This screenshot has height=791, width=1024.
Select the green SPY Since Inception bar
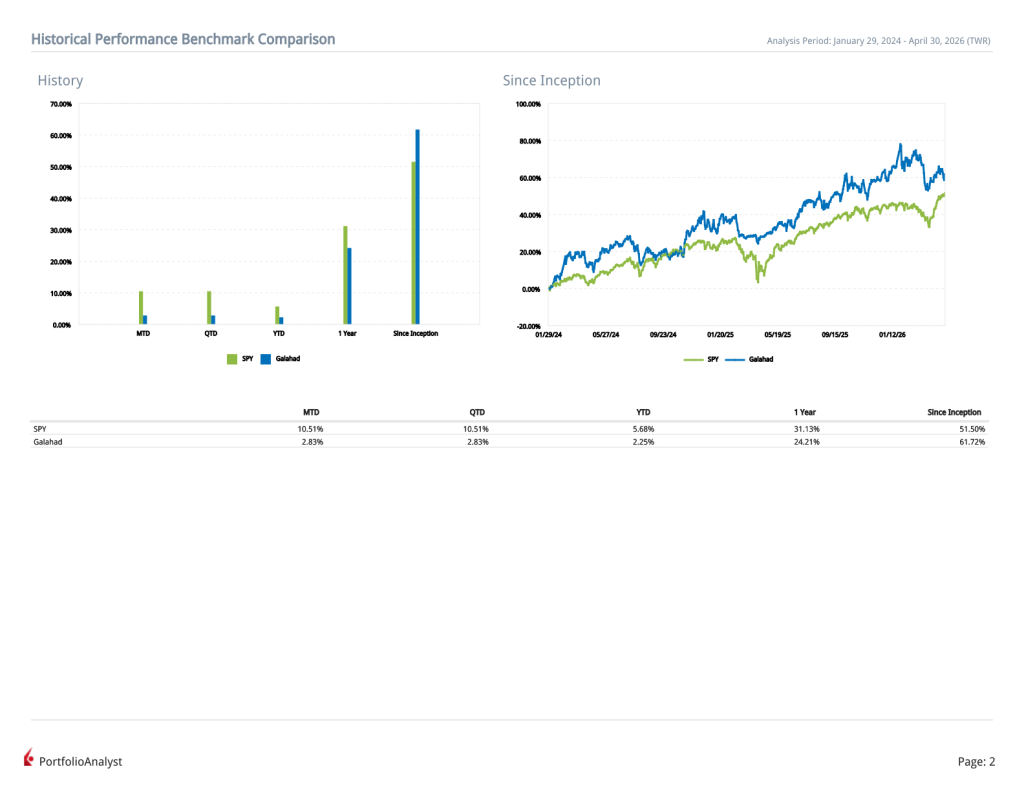click(x=413, y=243)
